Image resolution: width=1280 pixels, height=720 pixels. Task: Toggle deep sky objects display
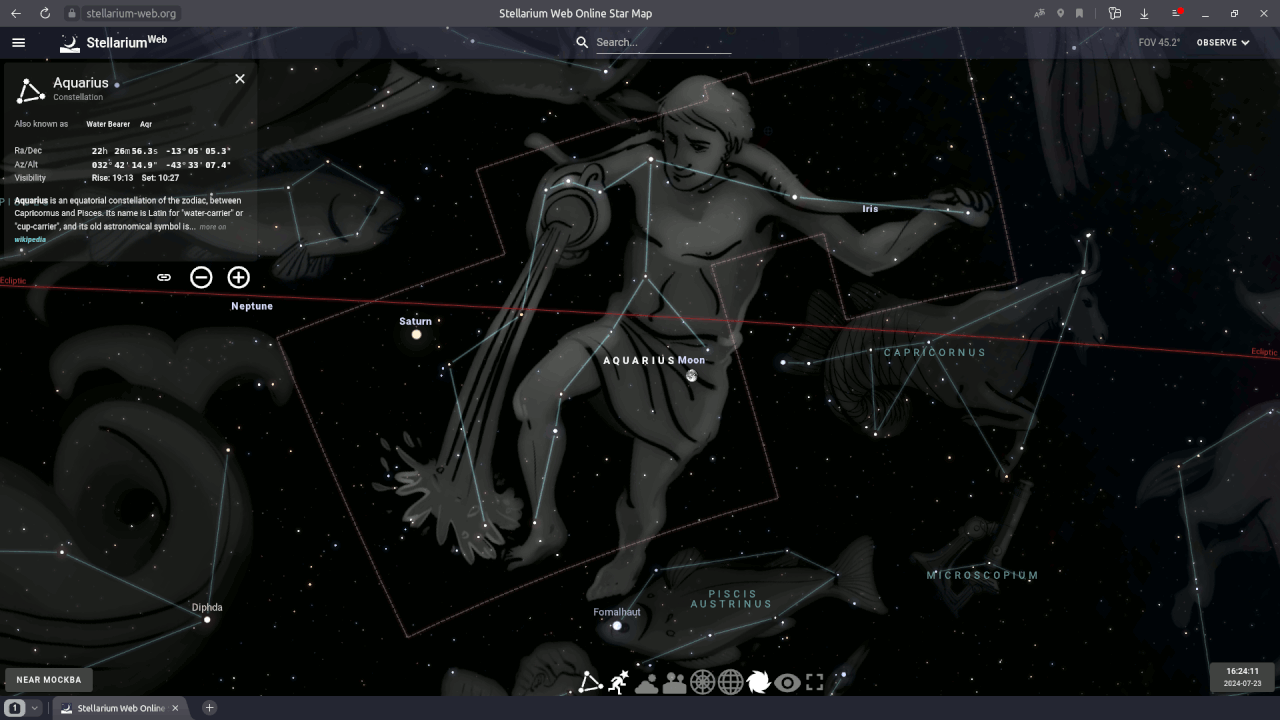pyautogui.click(x=758, y=682)
